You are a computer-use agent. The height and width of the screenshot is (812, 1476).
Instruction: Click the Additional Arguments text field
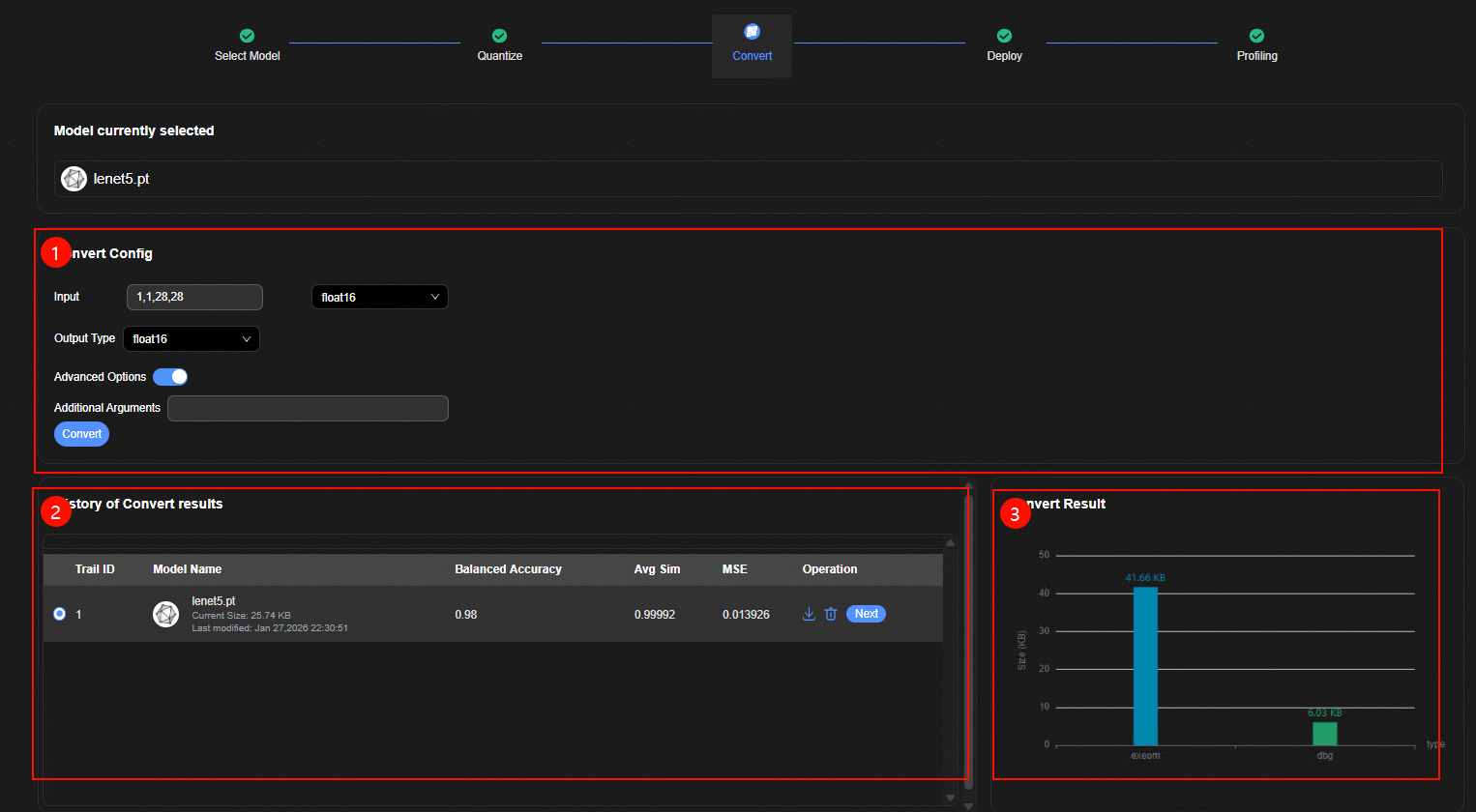[x=308, y=408]
